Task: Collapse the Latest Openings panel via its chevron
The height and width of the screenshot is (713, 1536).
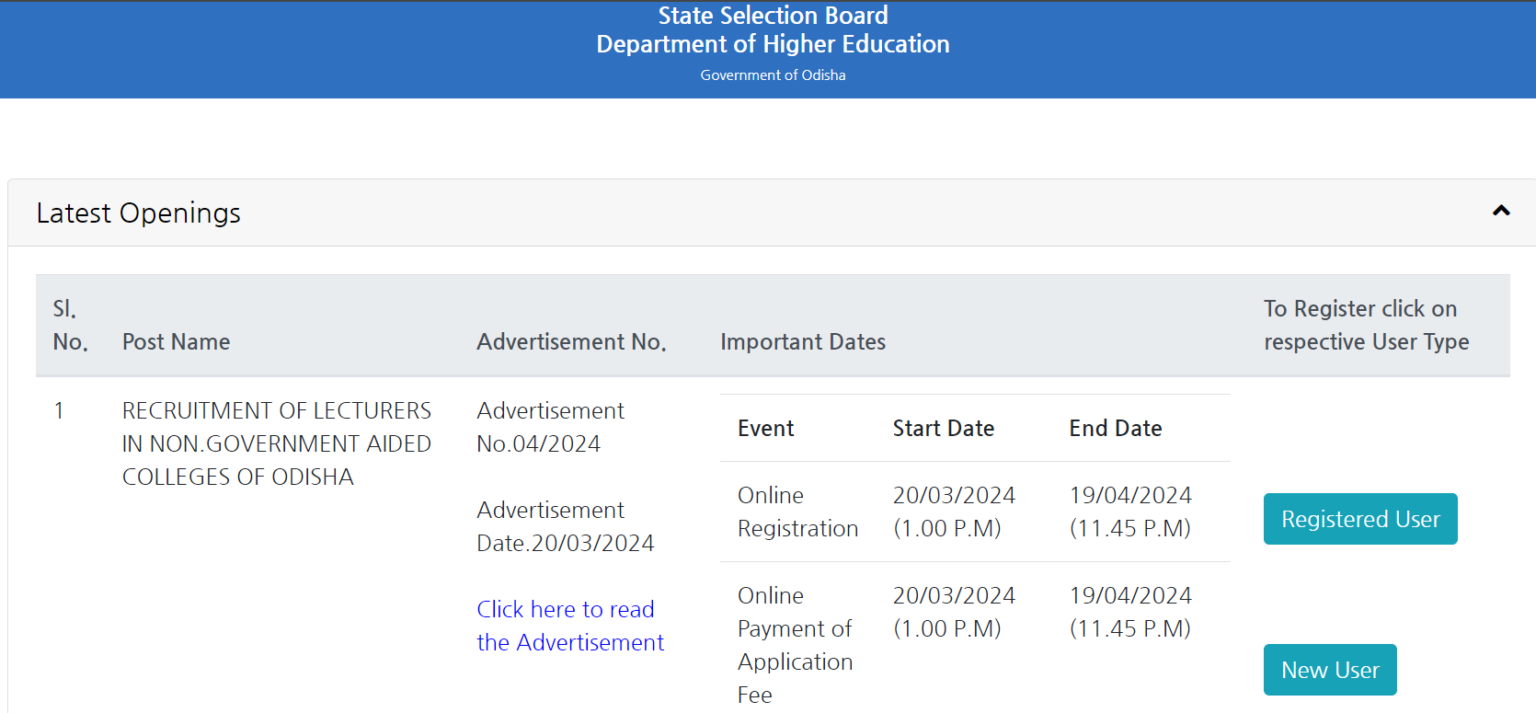Action: click(x=1500, y=211)
